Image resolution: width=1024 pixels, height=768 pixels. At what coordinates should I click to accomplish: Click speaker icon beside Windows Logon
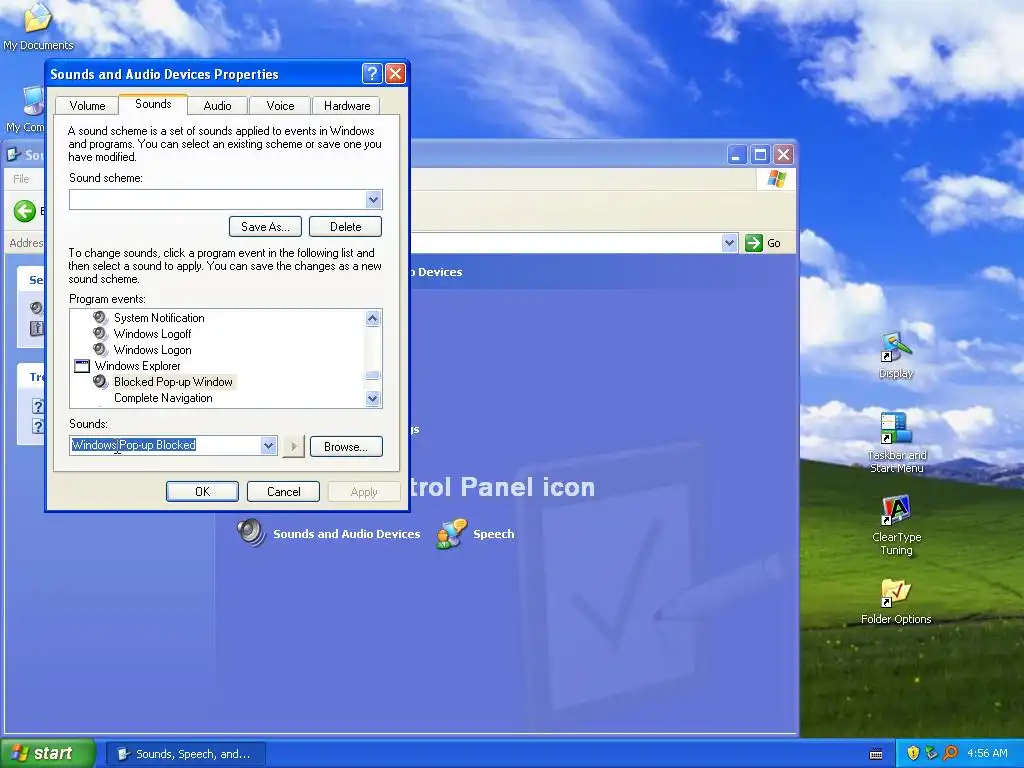[100, 350]
